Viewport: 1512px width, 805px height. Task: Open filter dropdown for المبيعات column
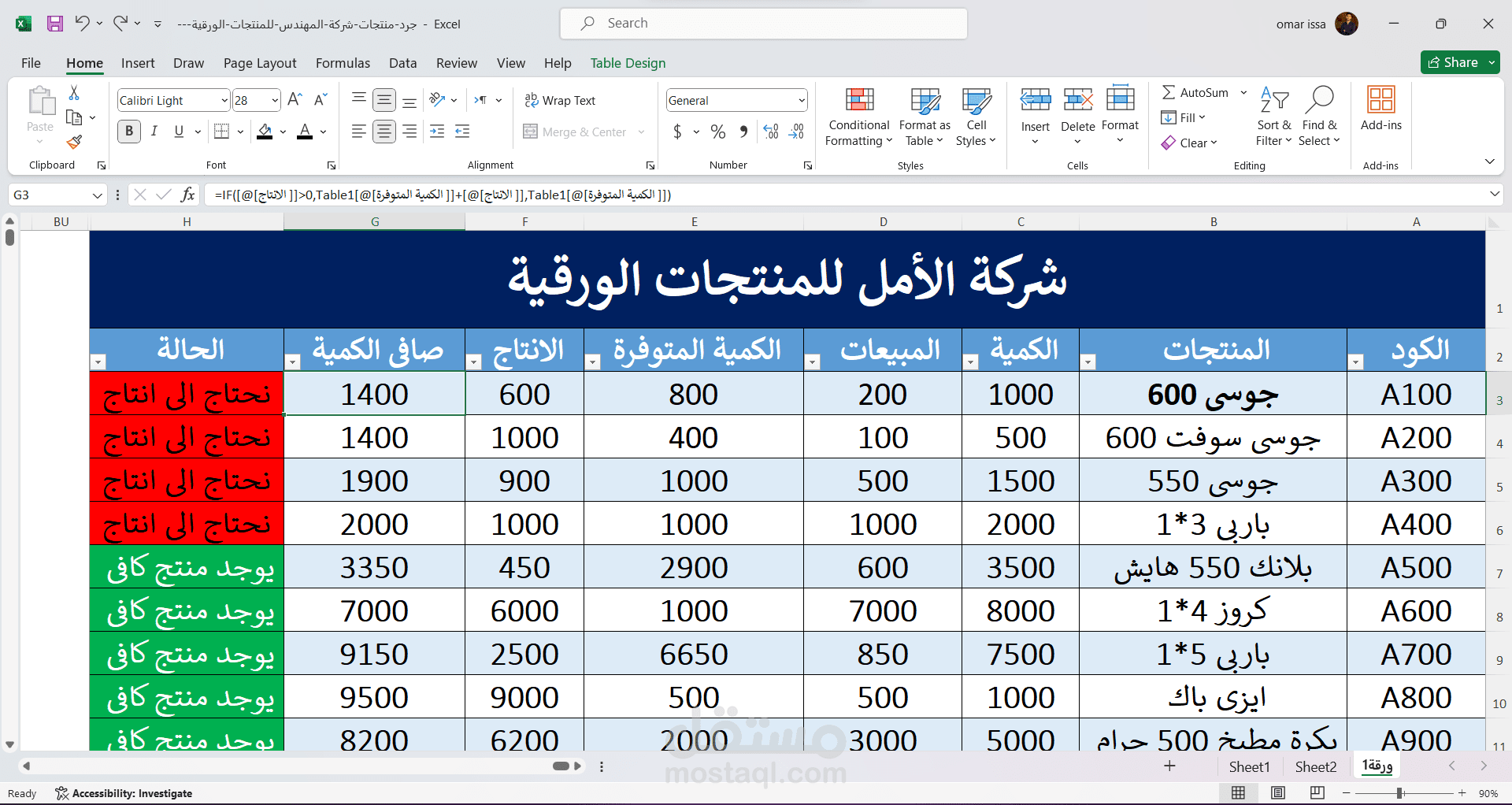[x=813, y=362]
